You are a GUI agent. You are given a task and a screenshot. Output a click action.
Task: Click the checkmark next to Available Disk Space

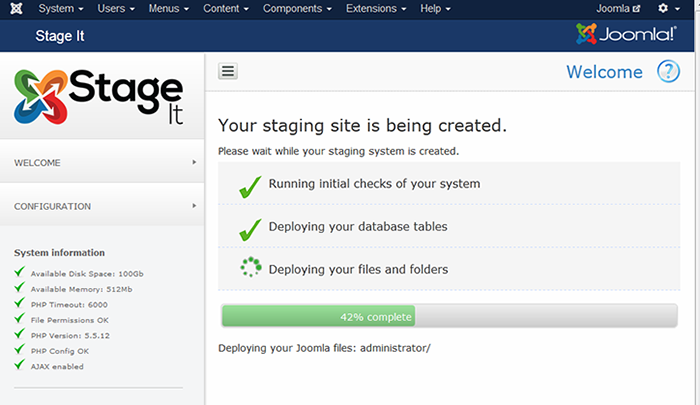pos(19,271)
